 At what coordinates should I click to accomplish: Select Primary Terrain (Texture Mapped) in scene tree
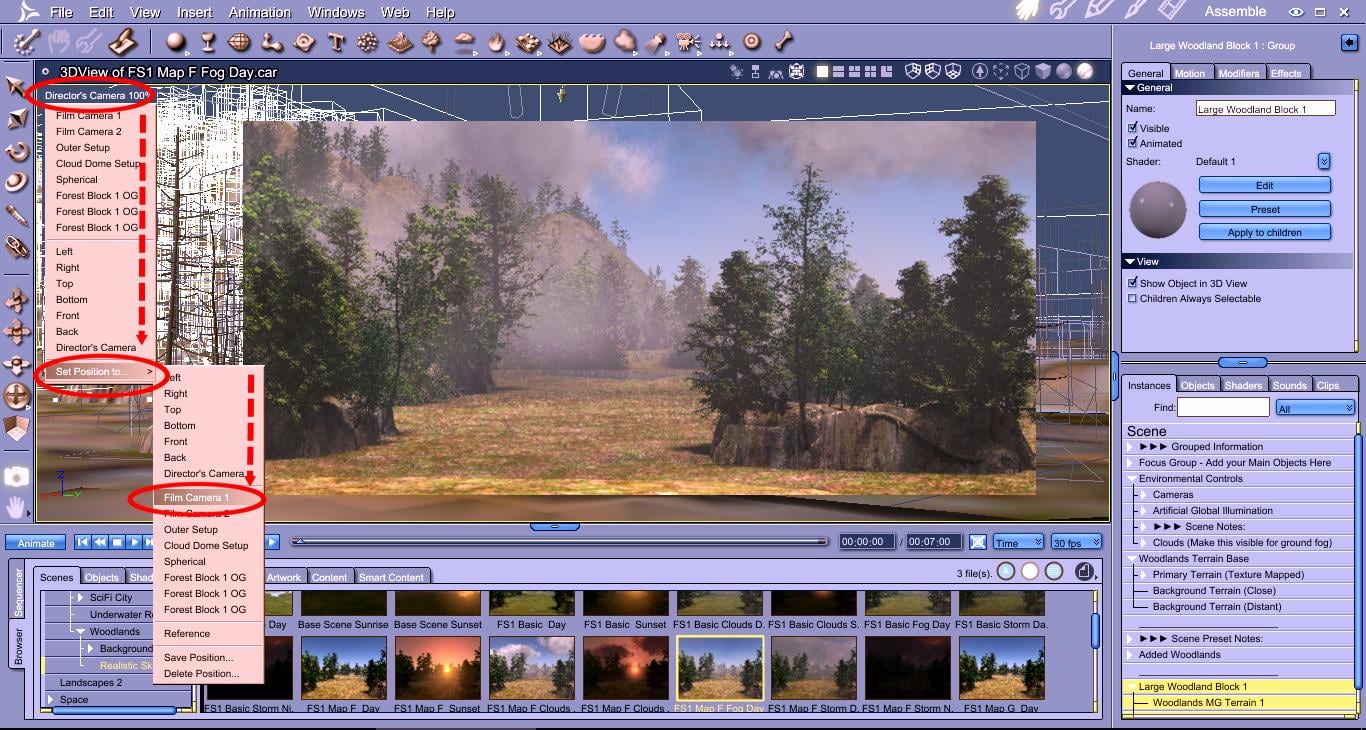click(1228, 575)
